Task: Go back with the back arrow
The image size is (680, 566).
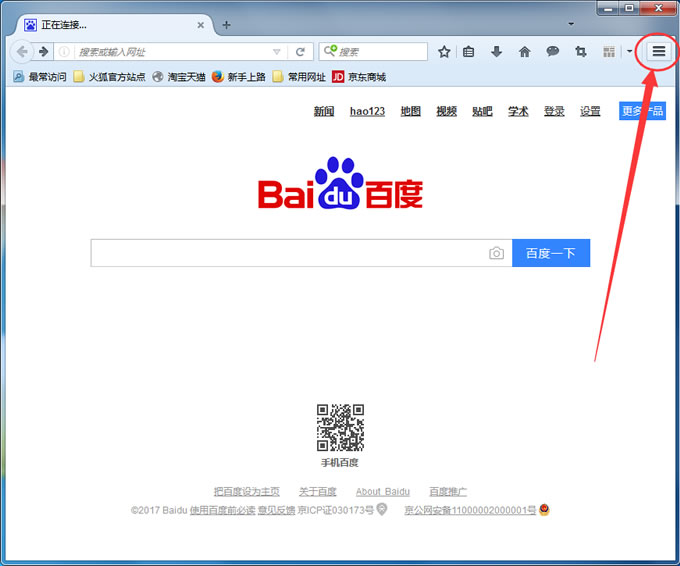Action: click(22, 52)
